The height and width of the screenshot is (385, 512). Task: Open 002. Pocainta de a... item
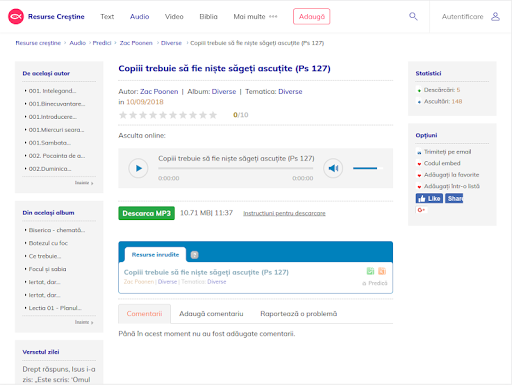[57, 156]
